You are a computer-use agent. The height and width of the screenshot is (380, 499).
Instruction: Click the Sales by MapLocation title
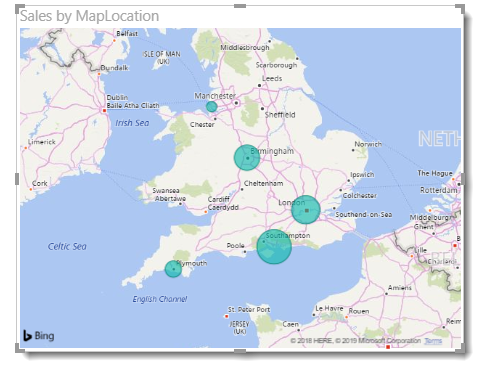tap(89, 16)
